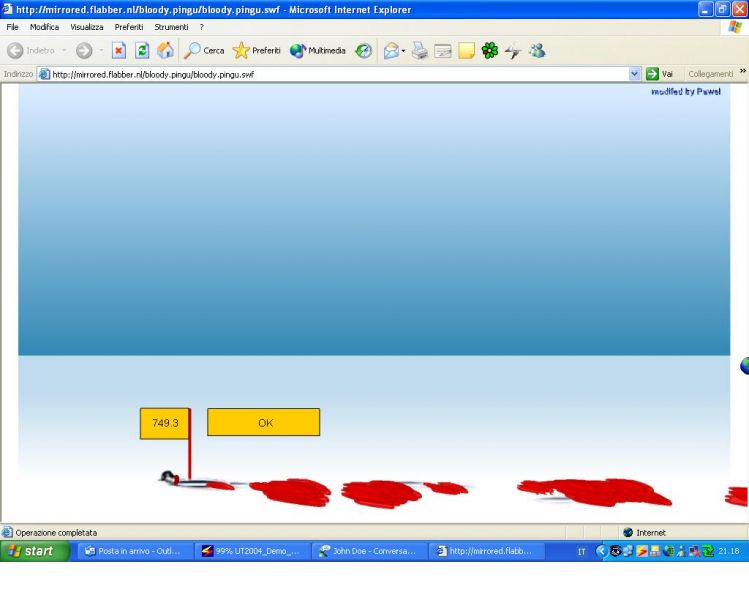Open the Cerca search panel
This screenshot has height=600, width=749.
(204, 51)
